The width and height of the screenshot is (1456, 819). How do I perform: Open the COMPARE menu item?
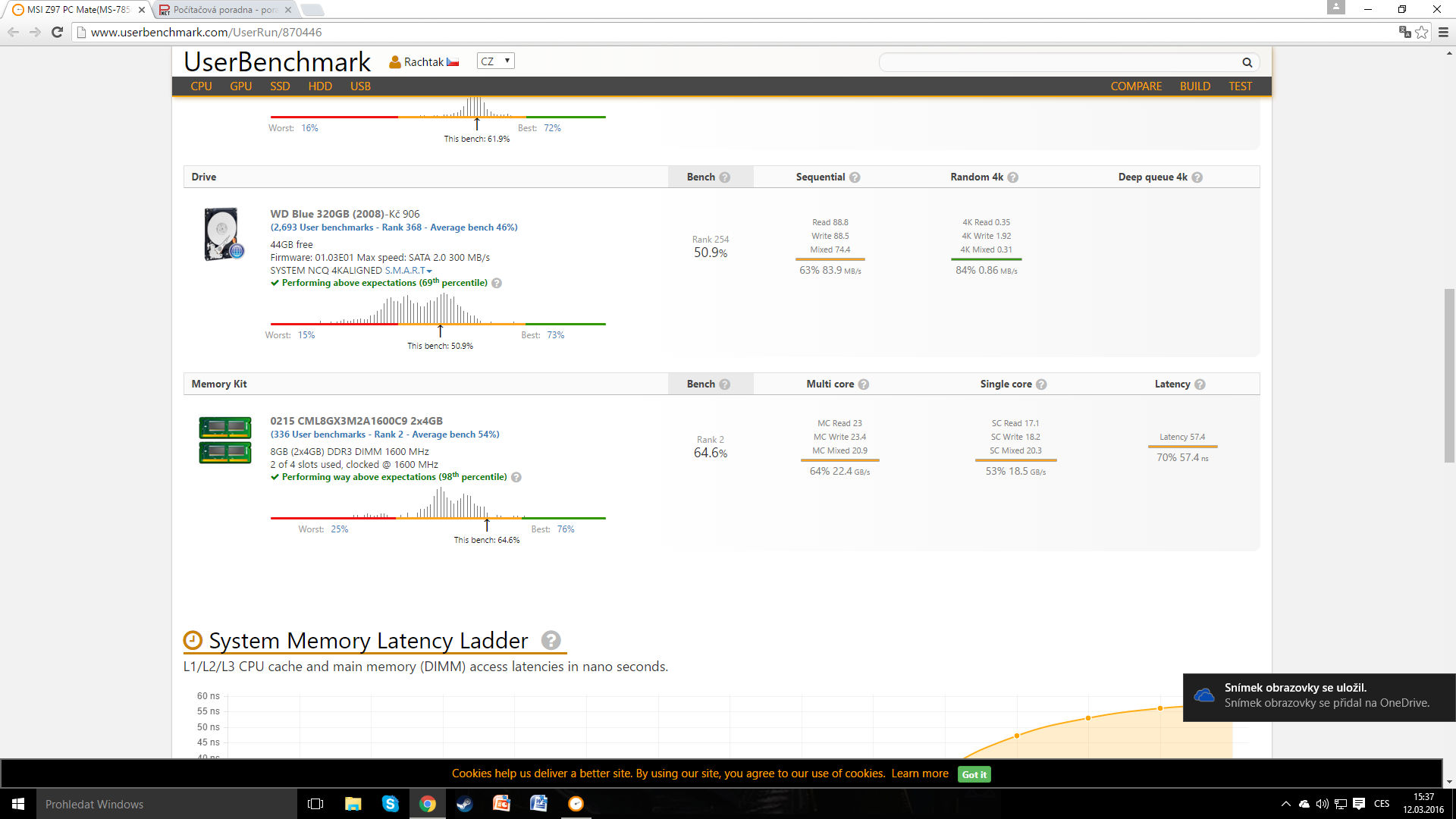[x=1135, y=86]
